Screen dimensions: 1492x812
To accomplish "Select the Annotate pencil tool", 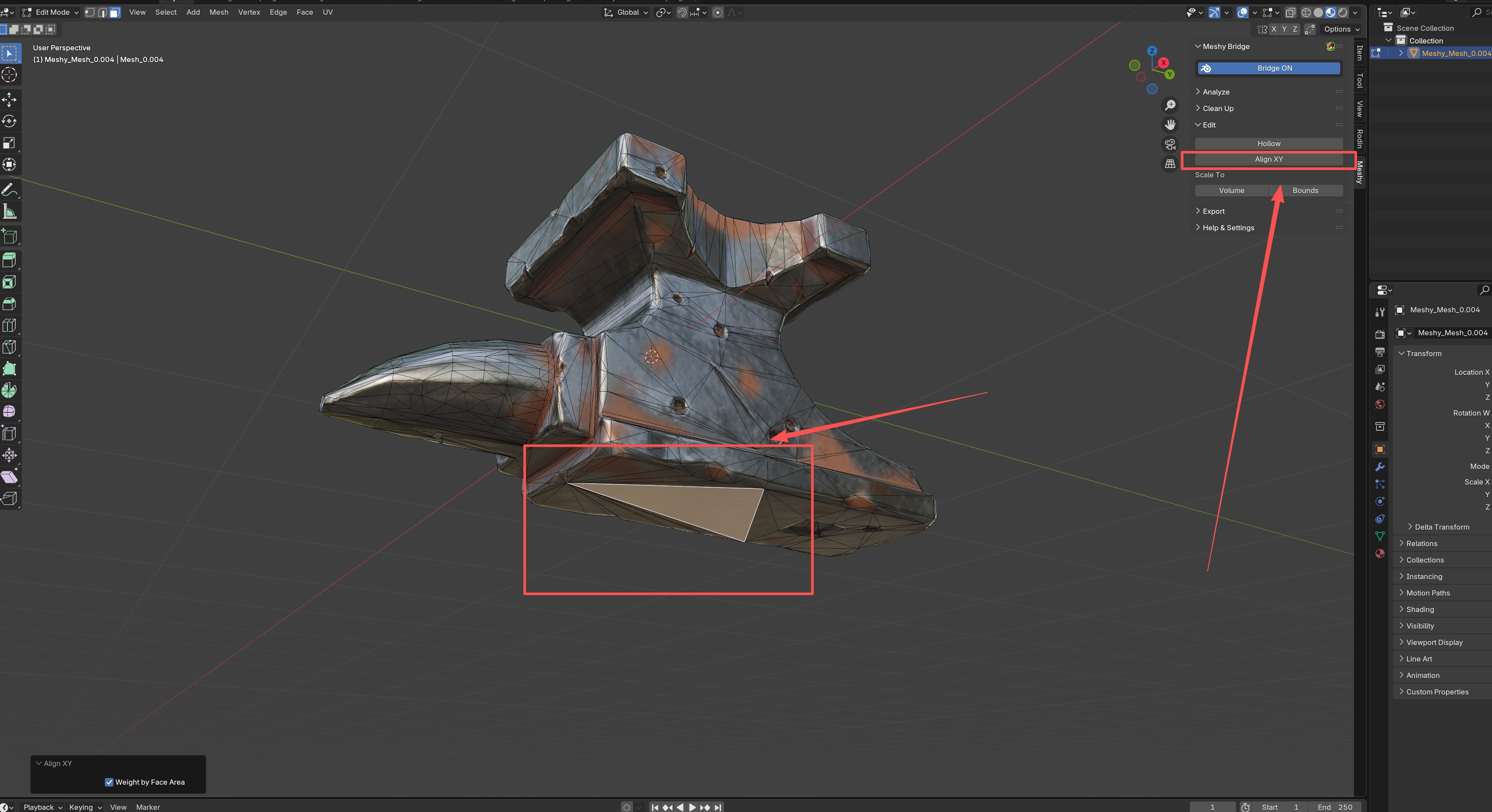I will pyautogui.click(x=9, y=190).
